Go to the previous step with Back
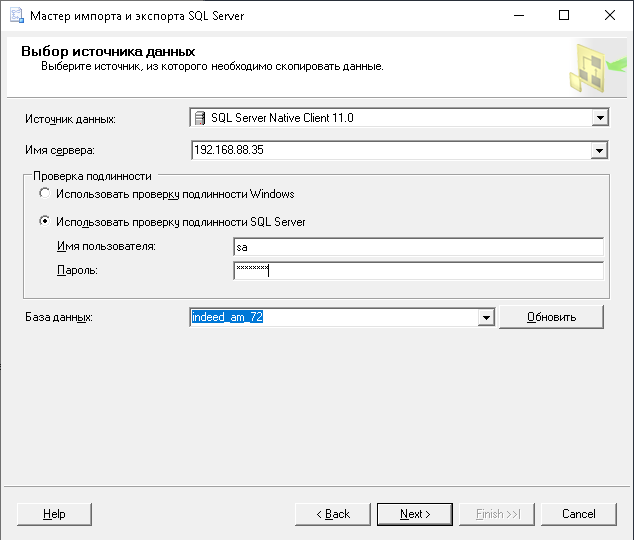Image resolution: width=634 pixels, height=540 pixels. coord(332,514)
